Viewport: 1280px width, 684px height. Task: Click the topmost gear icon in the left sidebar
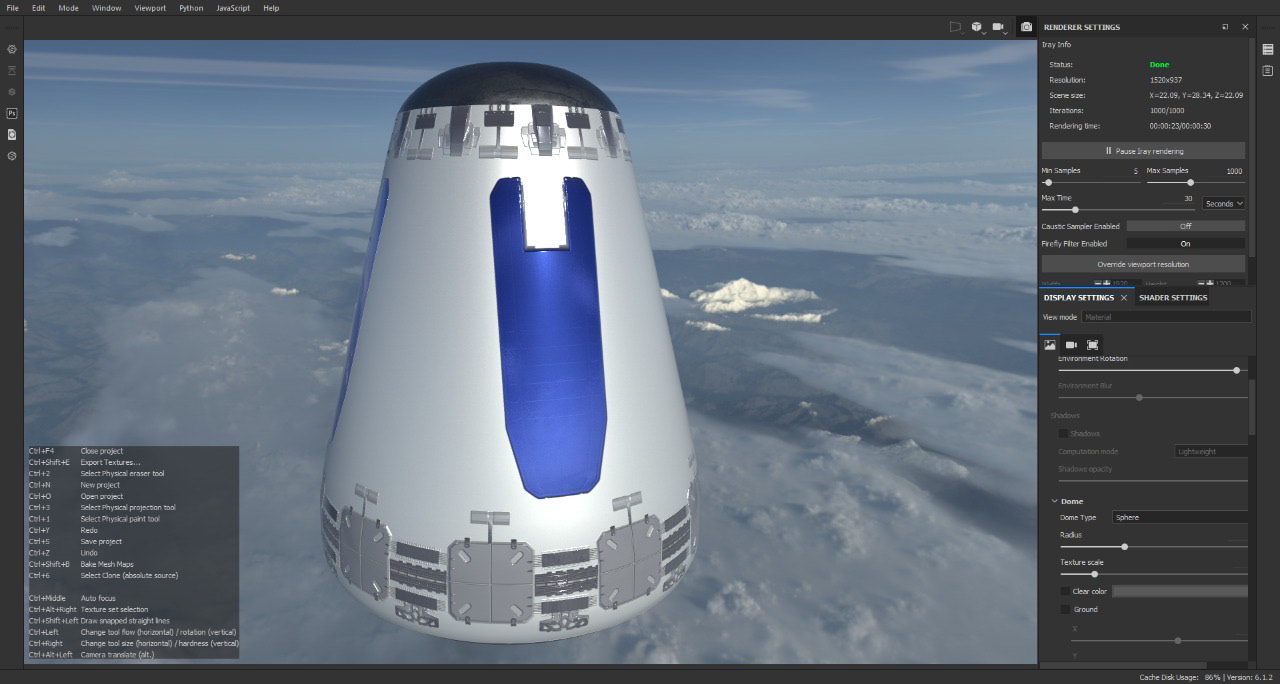[11, 49]
